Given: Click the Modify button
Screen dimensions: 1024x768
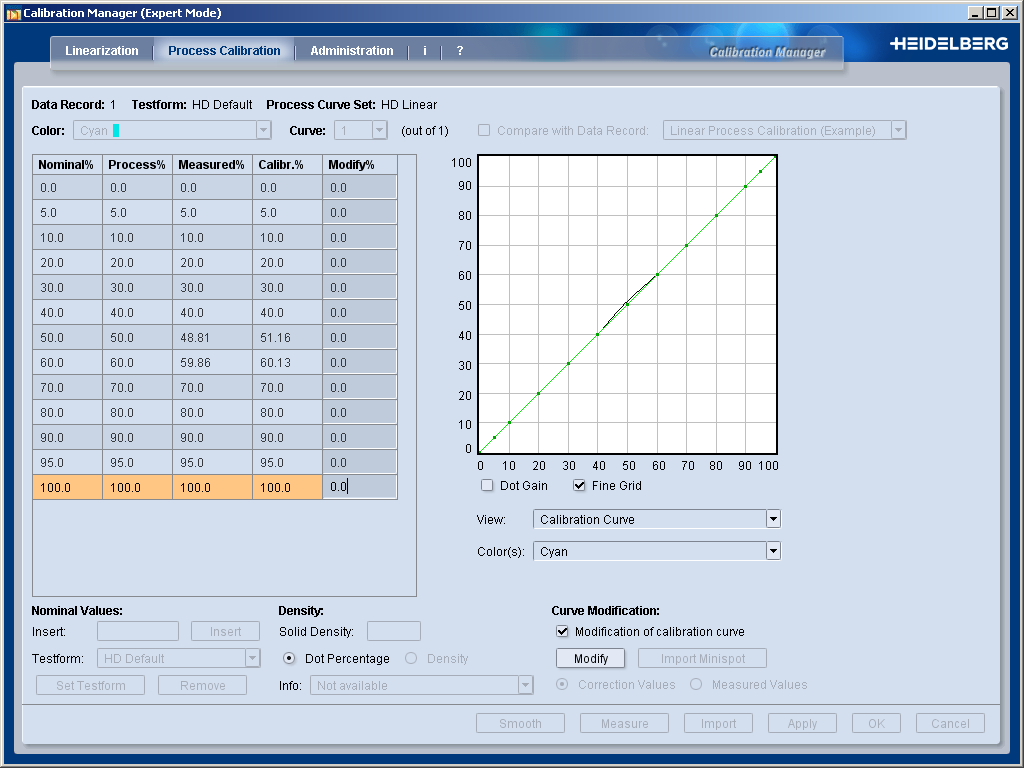Looking at the screenshot, I should [590, 658].
